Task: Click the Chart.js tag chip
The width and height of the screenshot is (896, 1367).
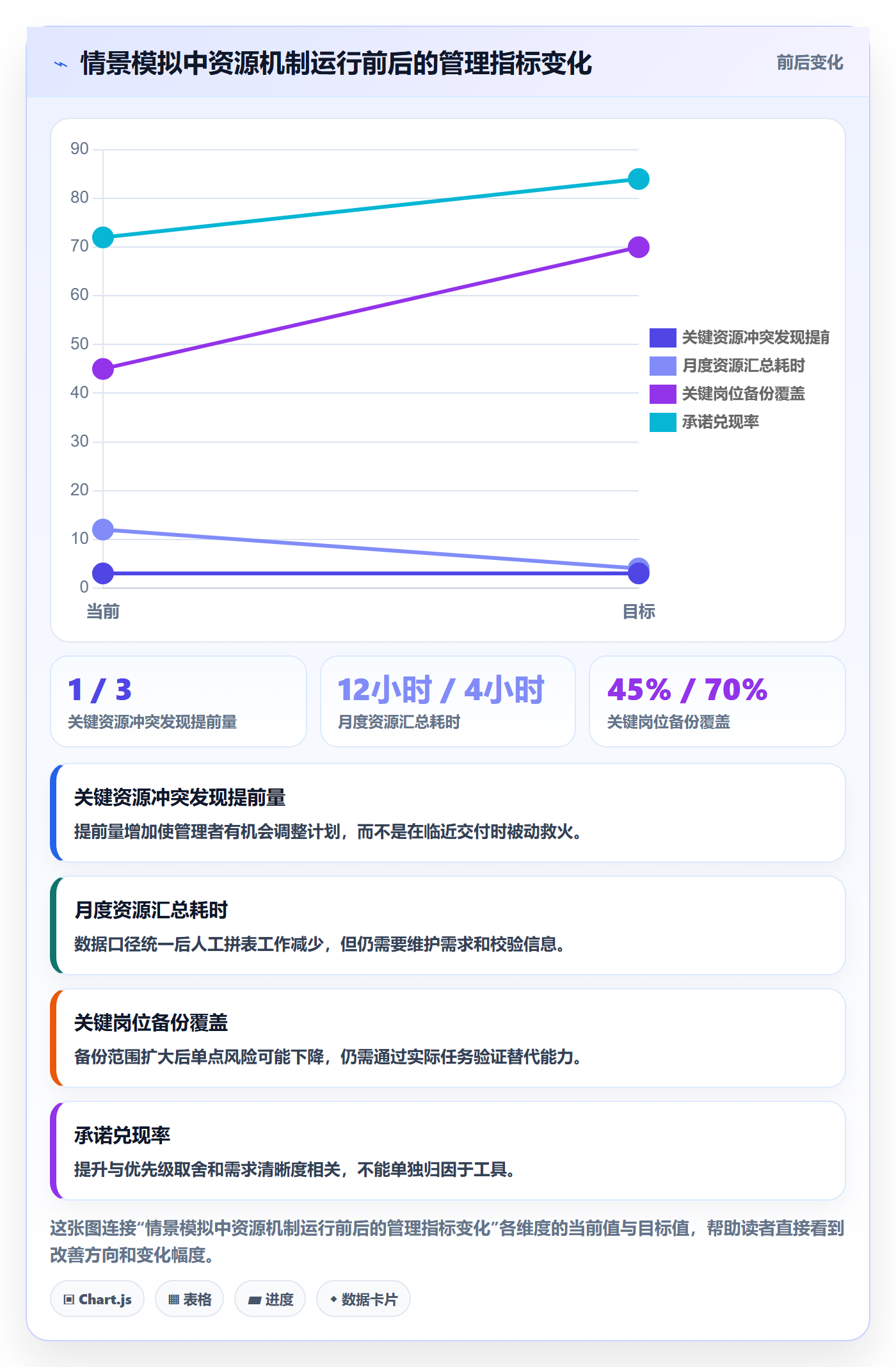Action: point(97,1299)
